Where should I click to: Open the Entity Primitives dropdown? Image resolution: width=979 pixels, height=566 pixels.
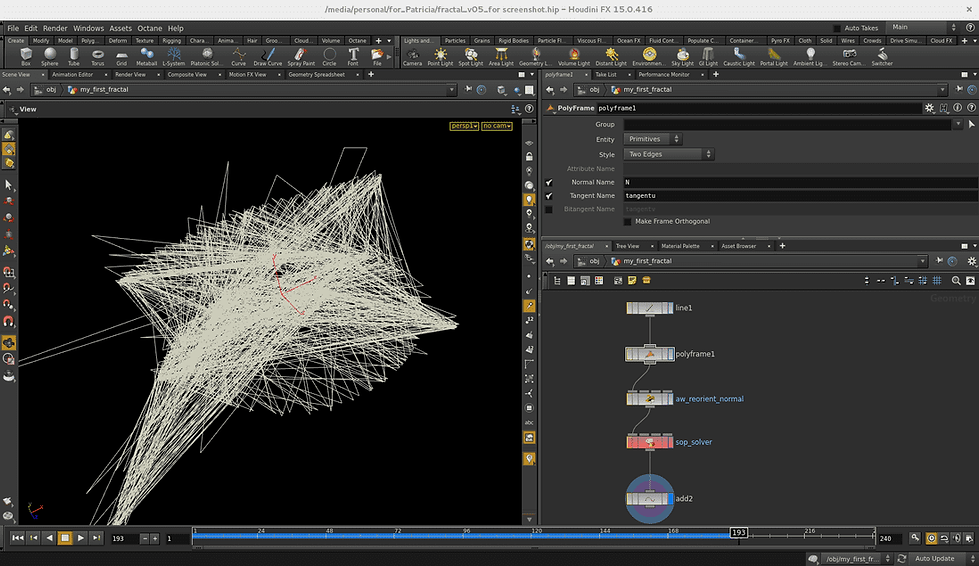point(652,139)
